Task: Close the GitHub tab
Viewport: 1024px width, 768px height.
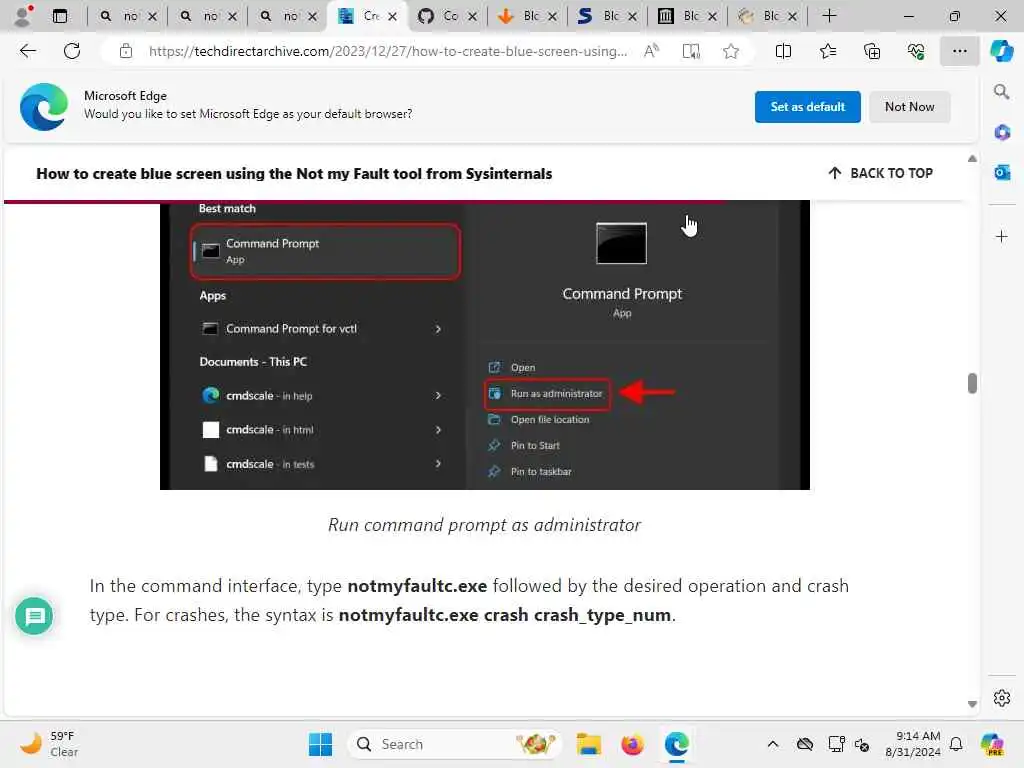Action: click(472, 16)
